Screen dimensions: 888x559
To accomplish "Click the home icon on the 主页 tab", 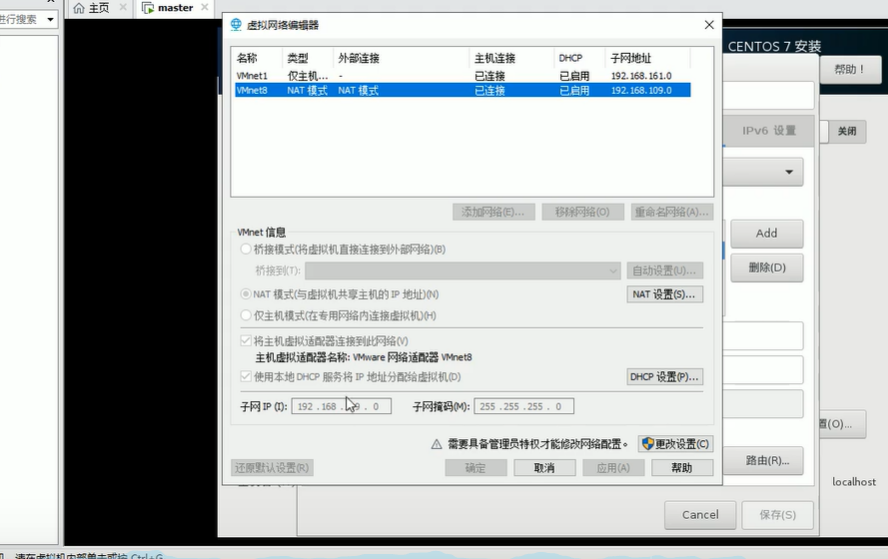I will [79, 8].
